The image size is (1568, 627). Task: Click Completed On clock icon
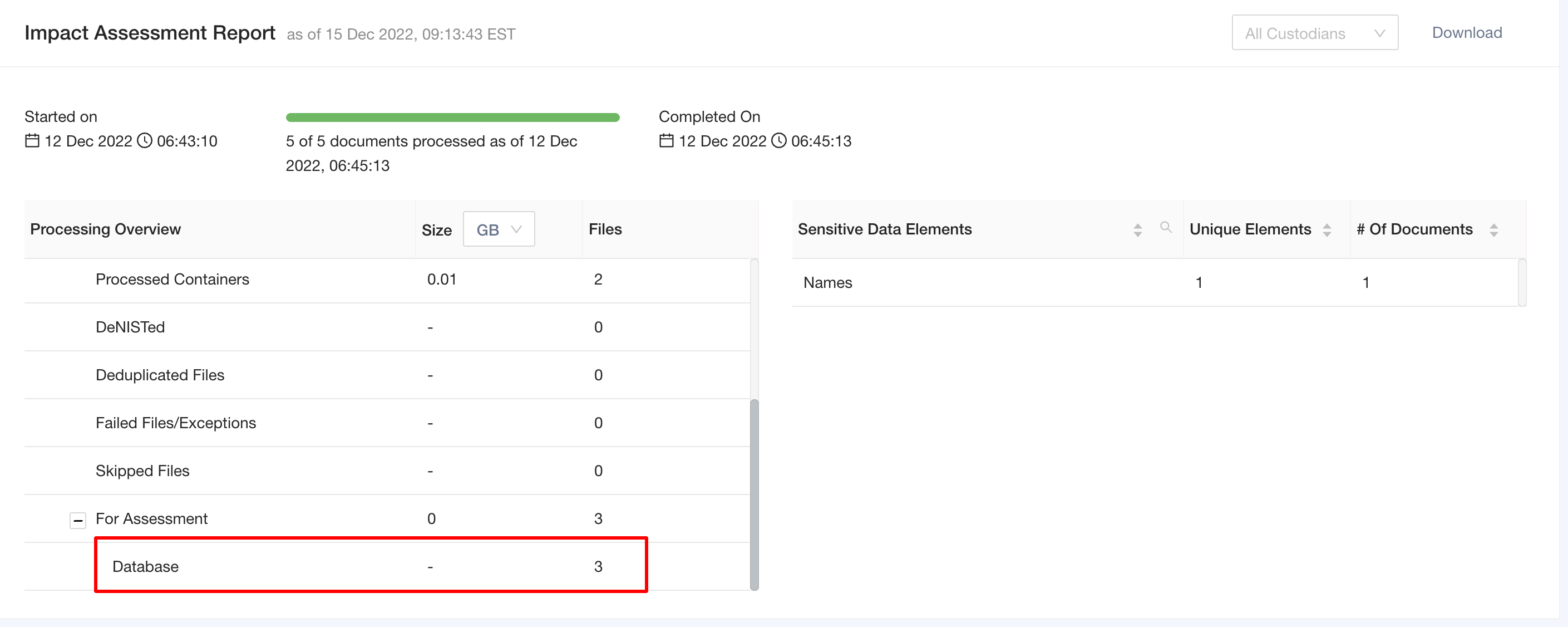point(778,141)
